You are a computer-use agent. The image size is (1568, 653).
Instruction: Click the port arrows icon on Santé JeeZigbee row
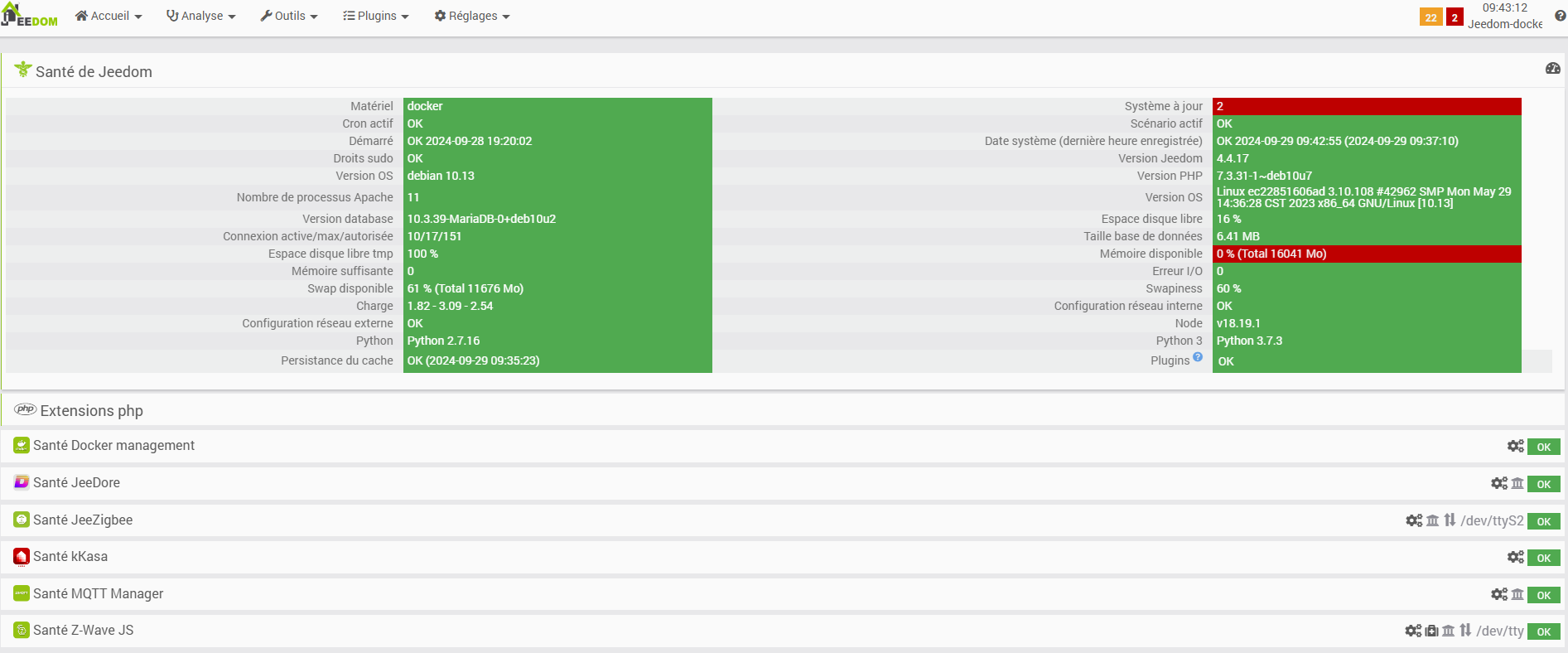tap(1450, 520)
